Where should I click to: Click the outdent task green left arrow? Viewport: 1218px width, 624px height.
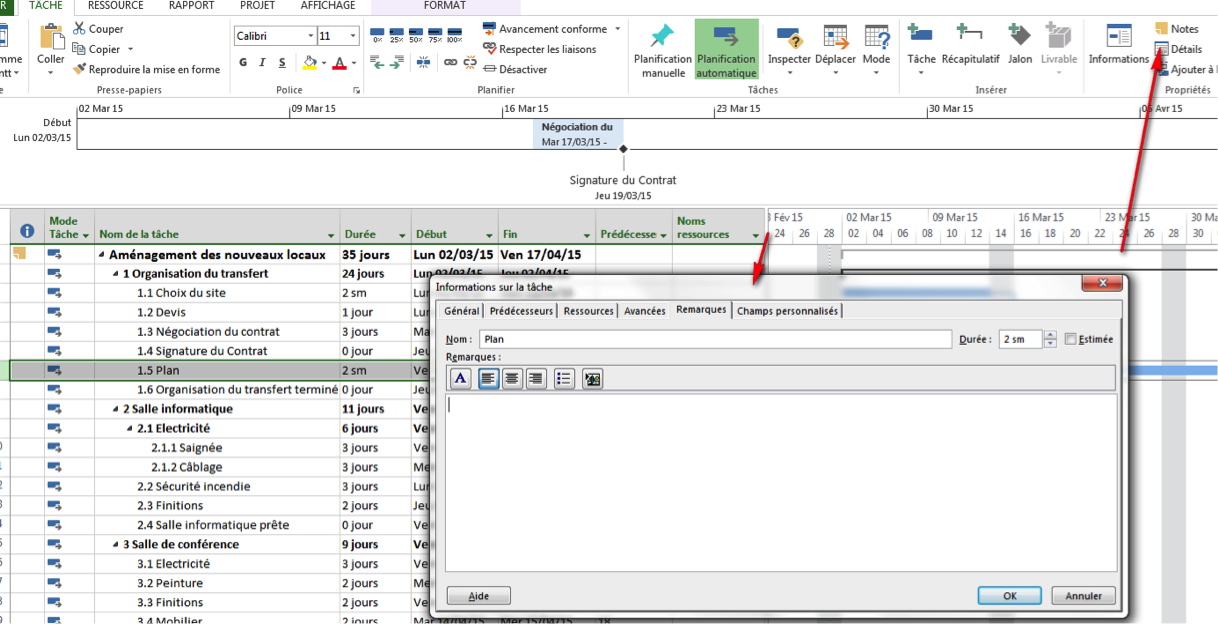tap(377, 62)
